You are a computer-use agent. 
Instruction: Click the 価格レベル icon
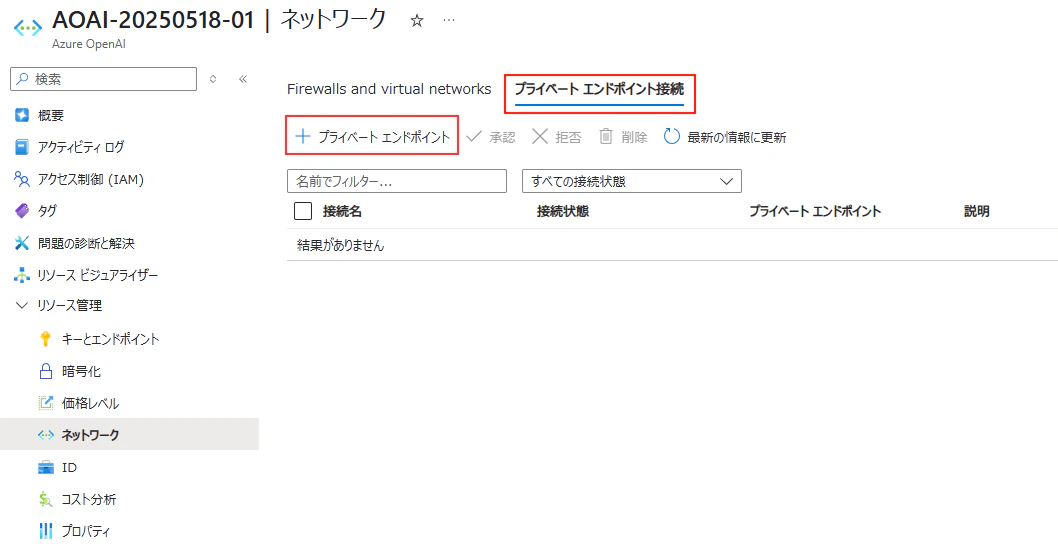46,403
